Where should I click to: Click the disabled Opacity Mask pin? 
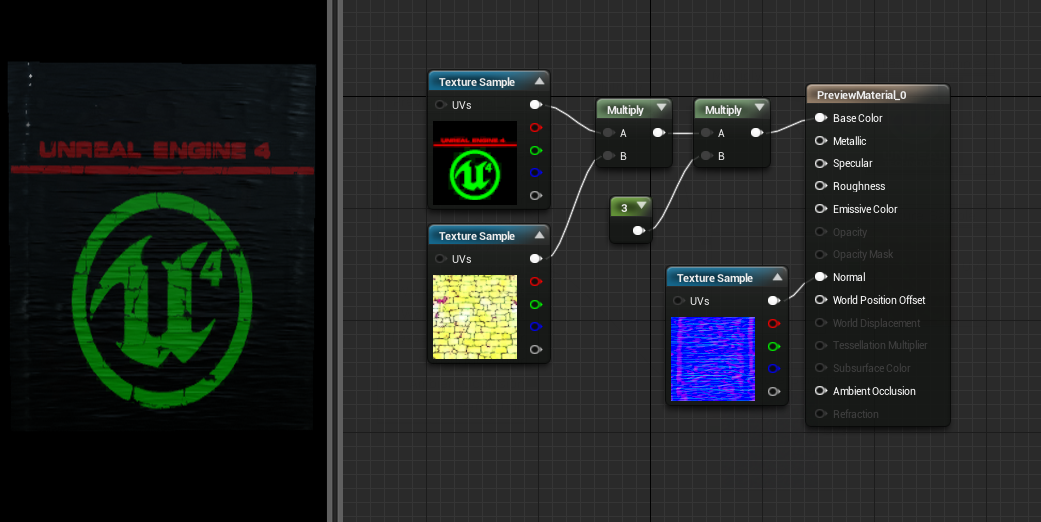pos(821,254)
